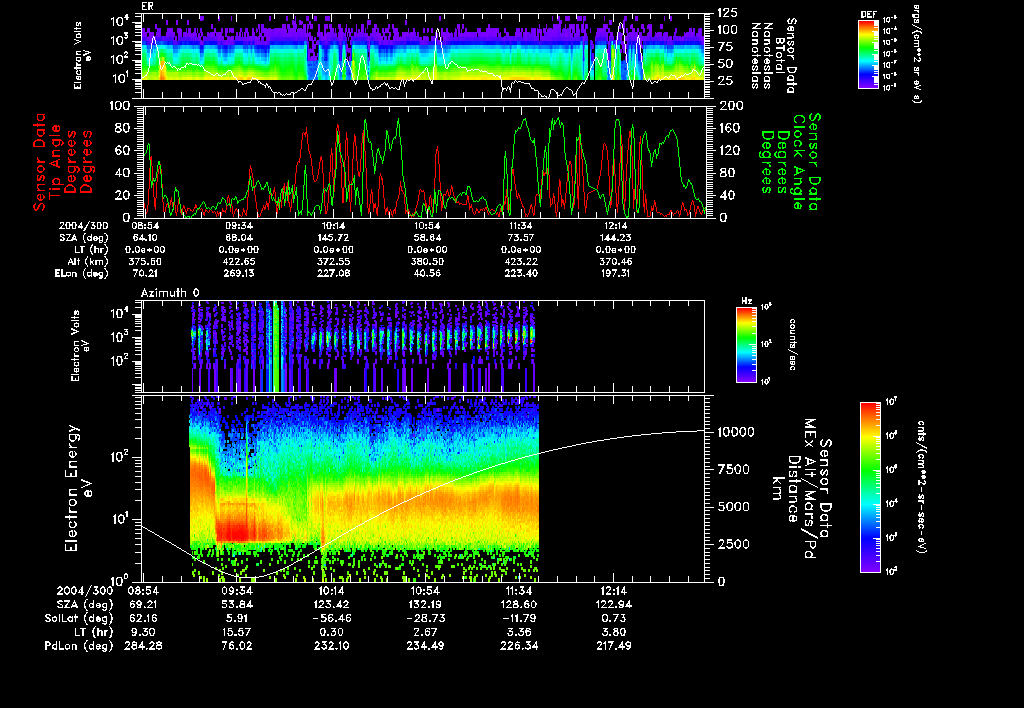Click the altitude value 372.55
The image size is (1024, 708).
click(x=332, y=262)
